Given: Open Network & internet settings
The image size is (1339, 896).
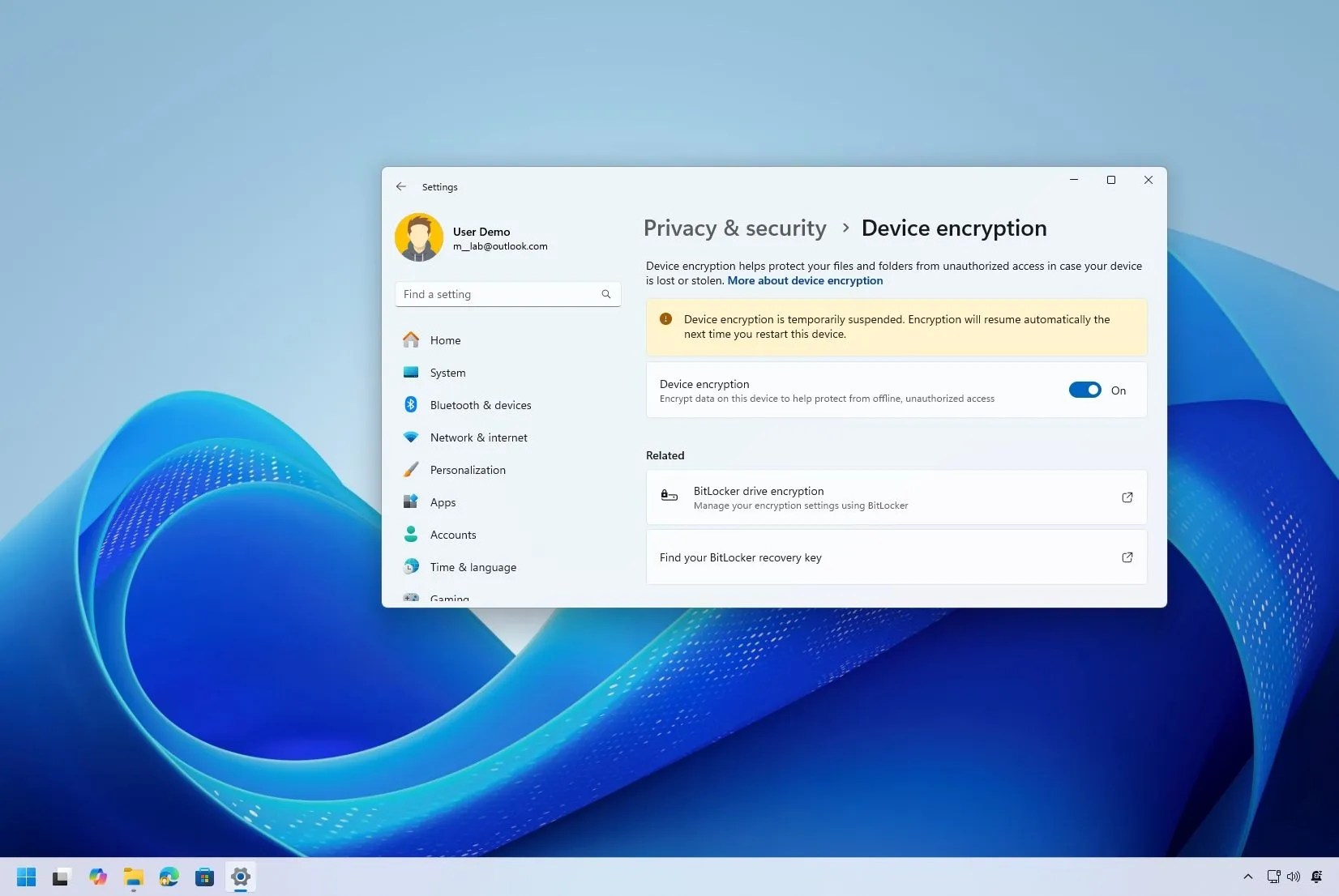Looking at the screenshot, I should pos(480,437).
